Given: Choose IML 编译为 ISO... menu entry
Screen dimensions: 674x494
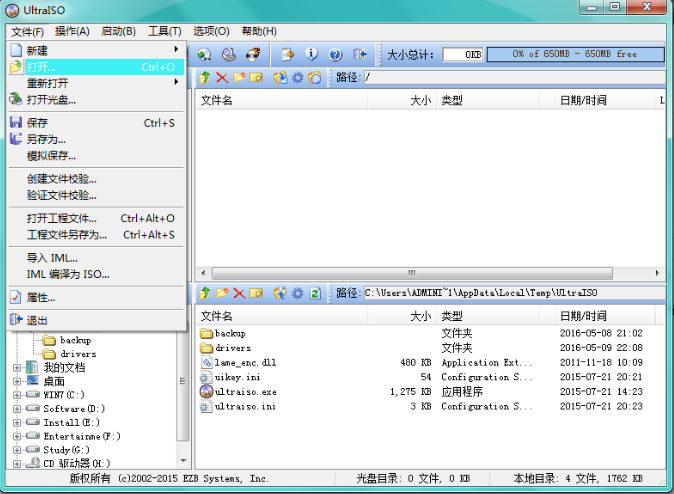Looking at the screenshot, I should 97,274.
